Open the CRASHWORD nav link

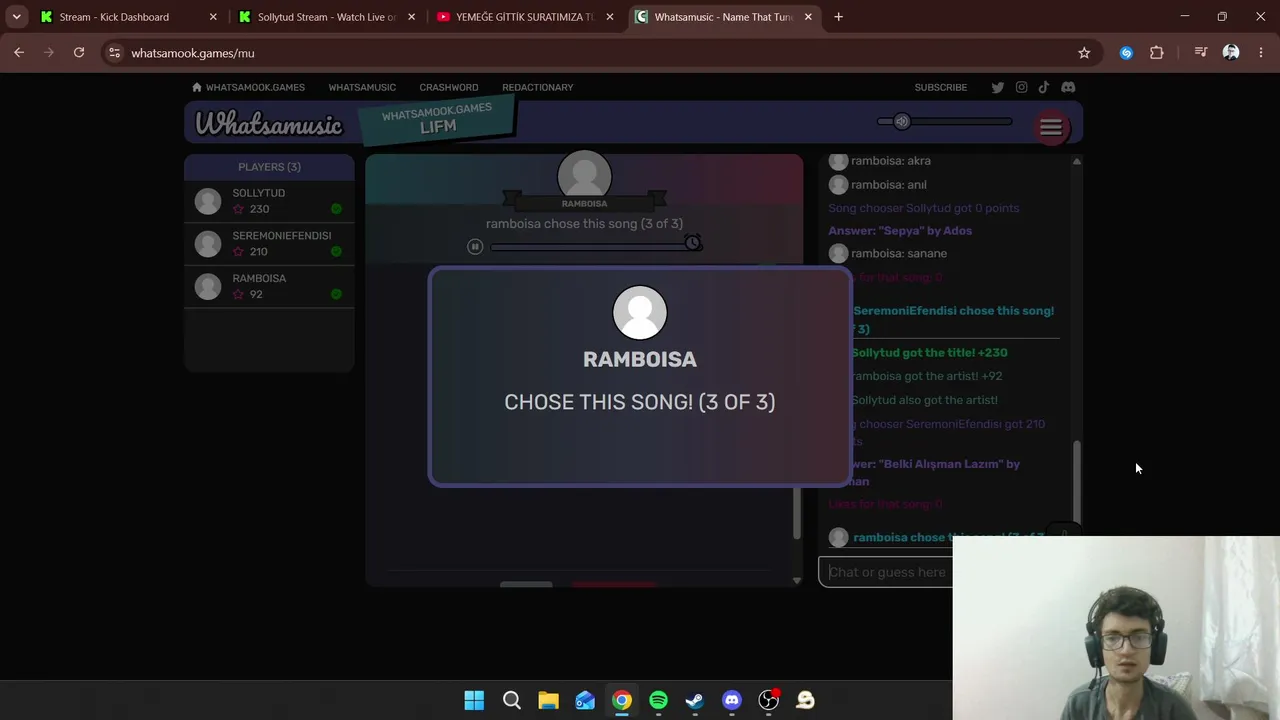[x=449, y=87]
